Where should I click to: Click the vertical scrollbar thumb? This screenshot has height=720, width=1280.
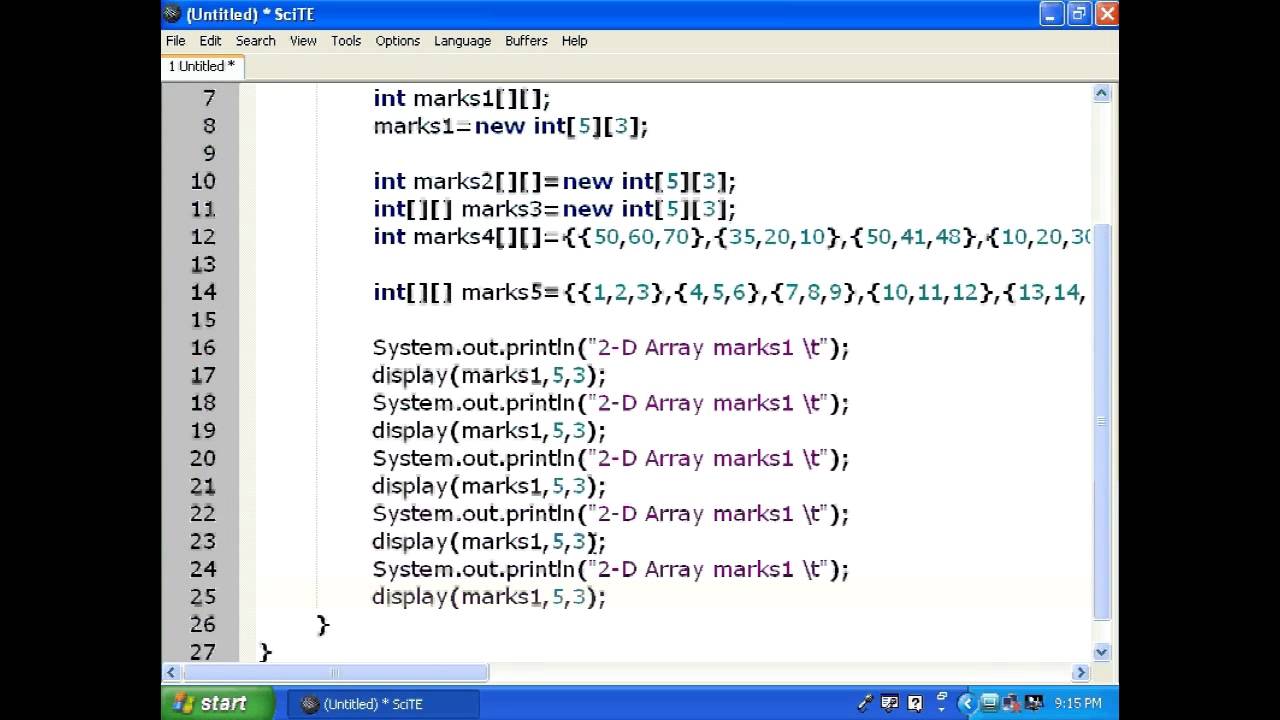pos(1101,422)
